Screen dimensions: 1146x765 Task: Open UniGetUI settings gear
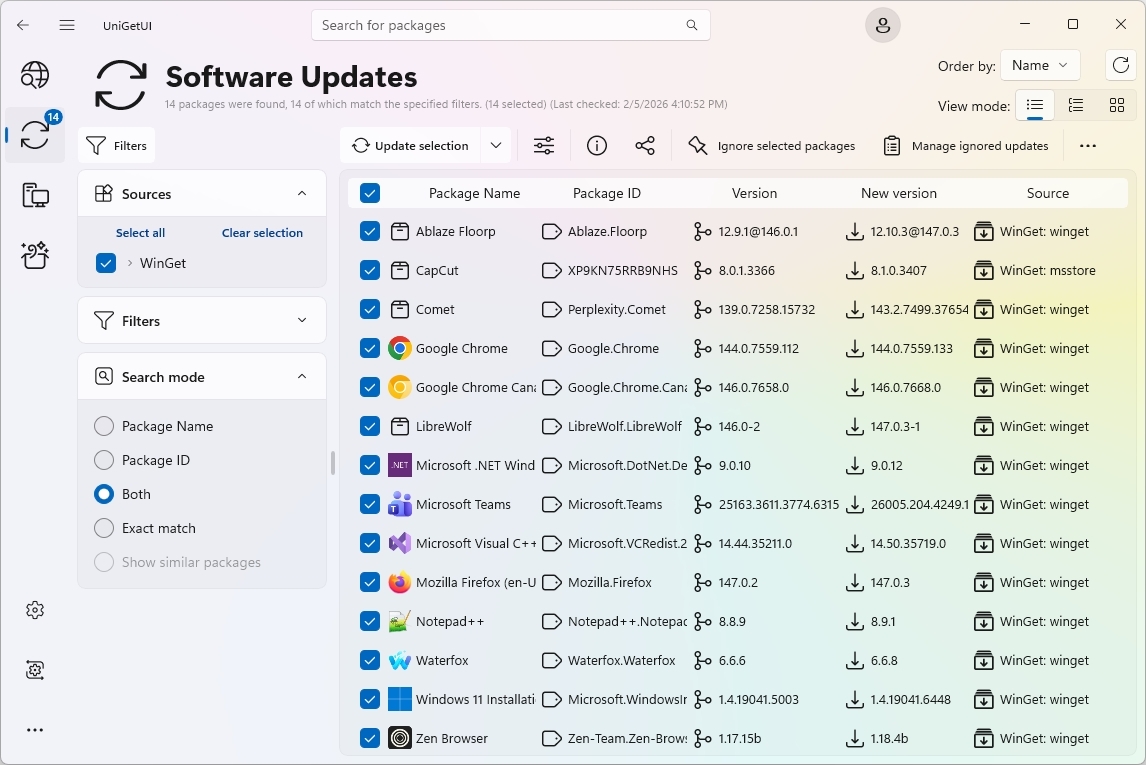[35, 609]
